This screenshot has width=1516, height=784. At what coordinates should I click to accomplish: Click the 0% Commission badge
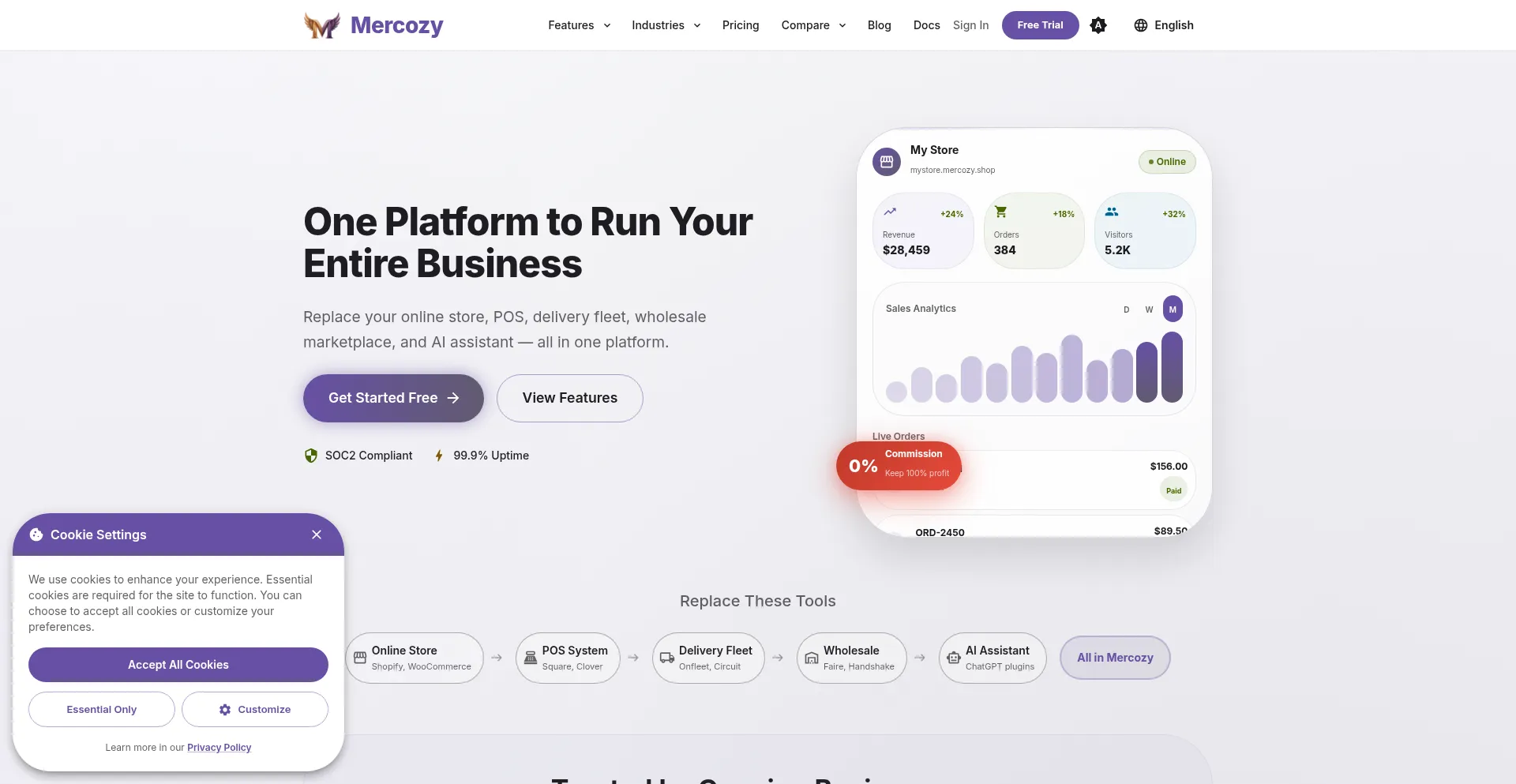(x=899, y=466)
